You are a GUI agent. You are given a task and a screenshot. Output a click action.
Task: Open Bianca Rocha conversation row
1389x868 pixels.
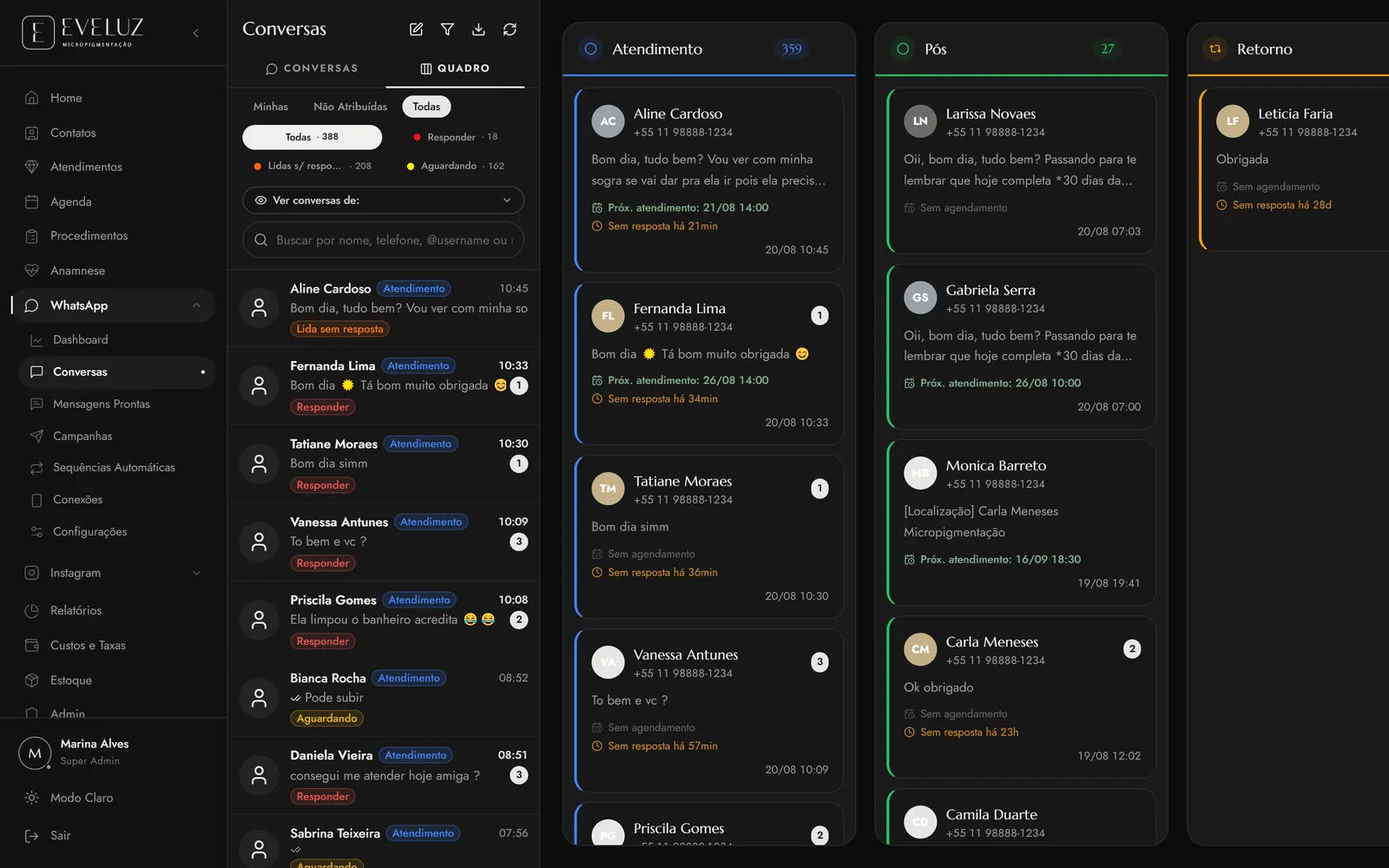[383, 698]
